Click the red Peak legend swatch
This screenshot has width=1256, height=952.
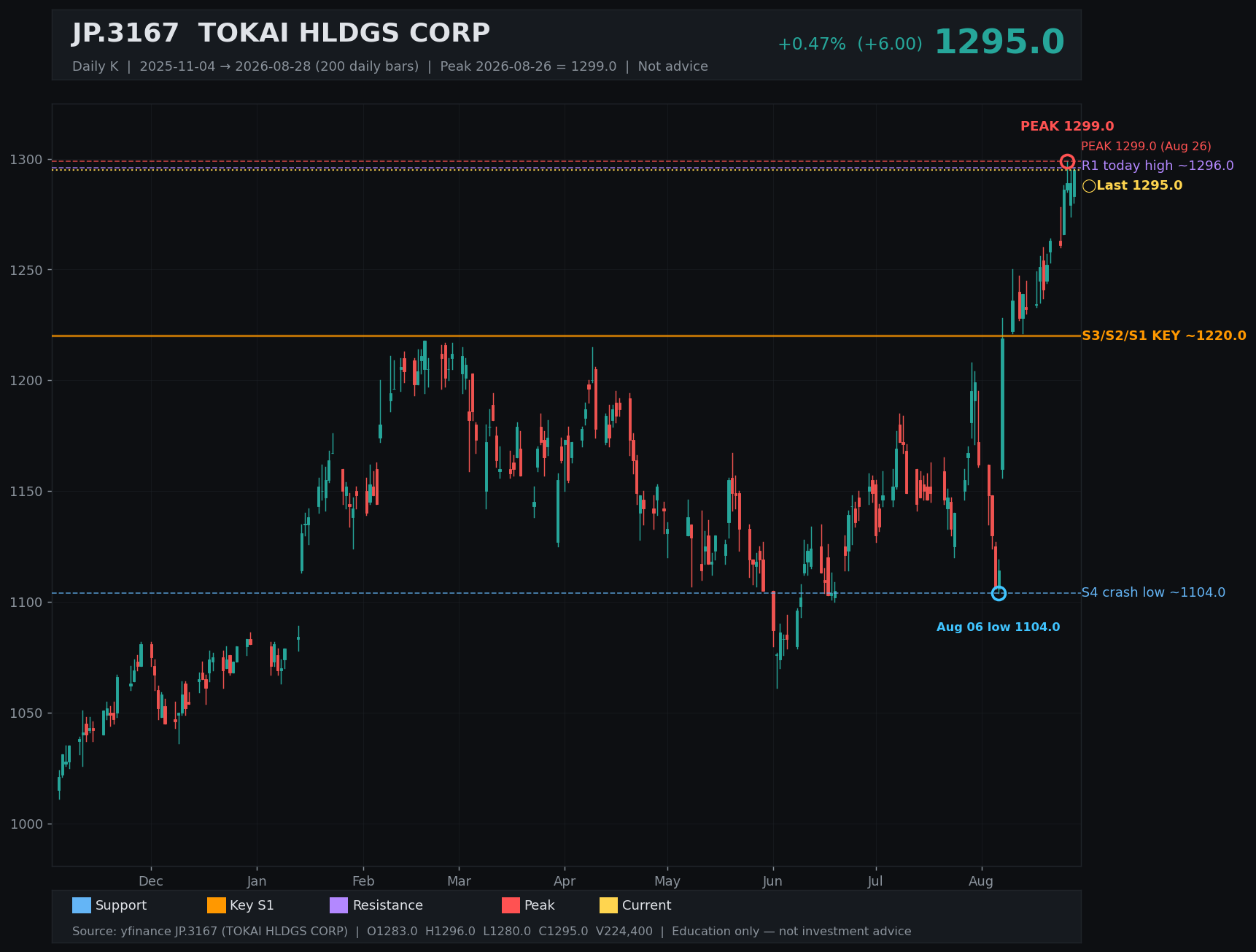click(511, 905)
